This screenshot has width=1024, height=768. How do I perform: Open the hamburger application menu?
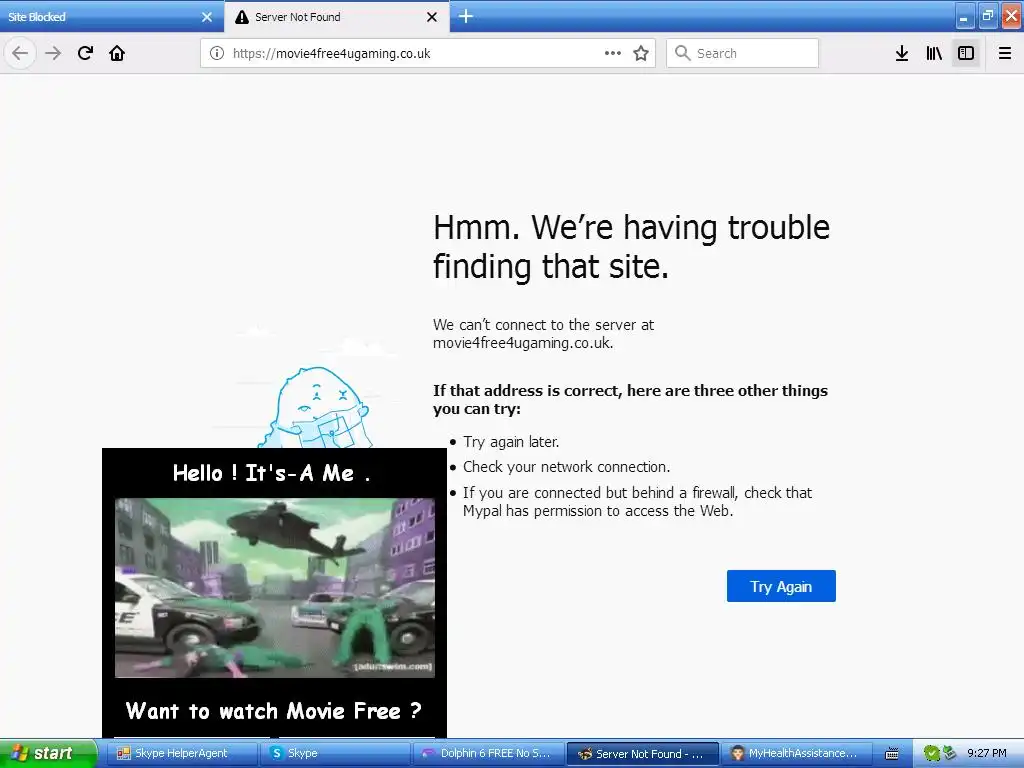coord(1005,53)
